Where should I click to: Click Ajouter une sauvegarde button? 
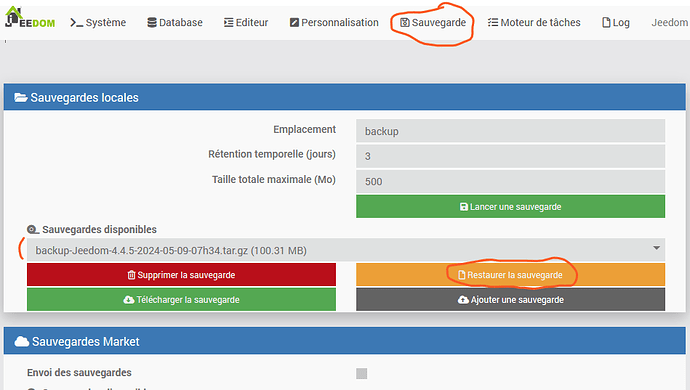click(x=510, y=299)
